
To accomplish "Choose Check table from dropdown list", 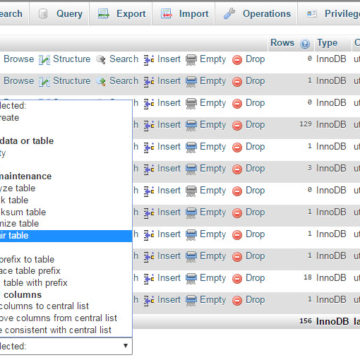I will coord(66,200).
